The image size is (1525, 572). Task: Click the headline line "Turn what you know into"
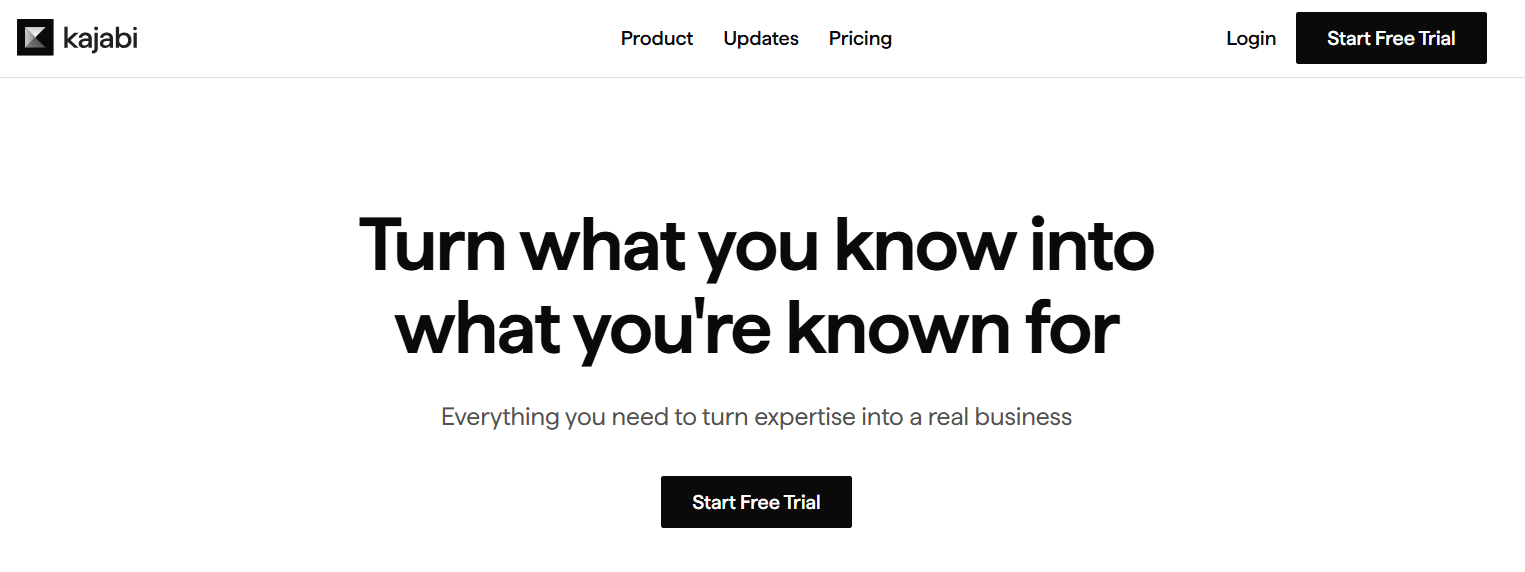(x=756, y=245)
